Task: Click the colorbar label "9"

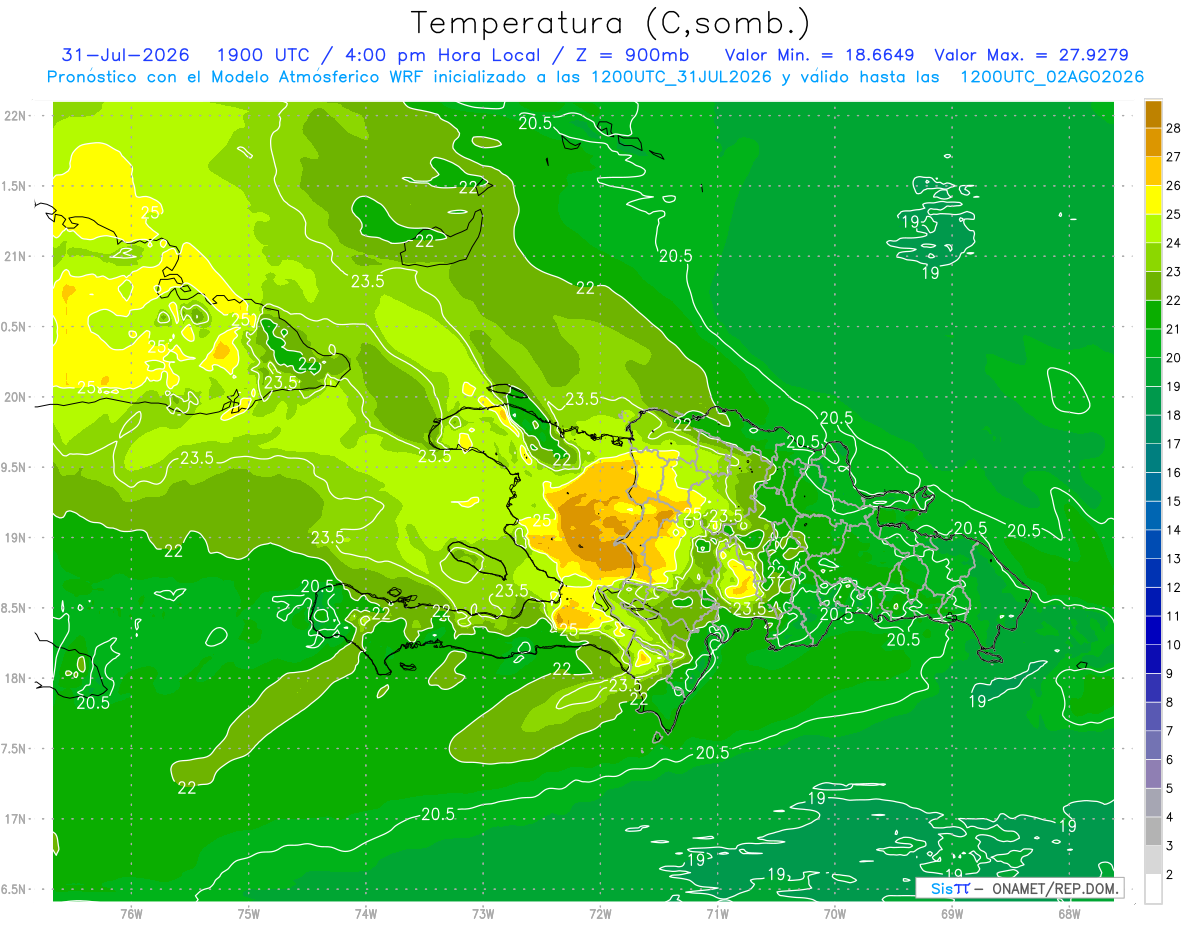Action: (1171, 674)
